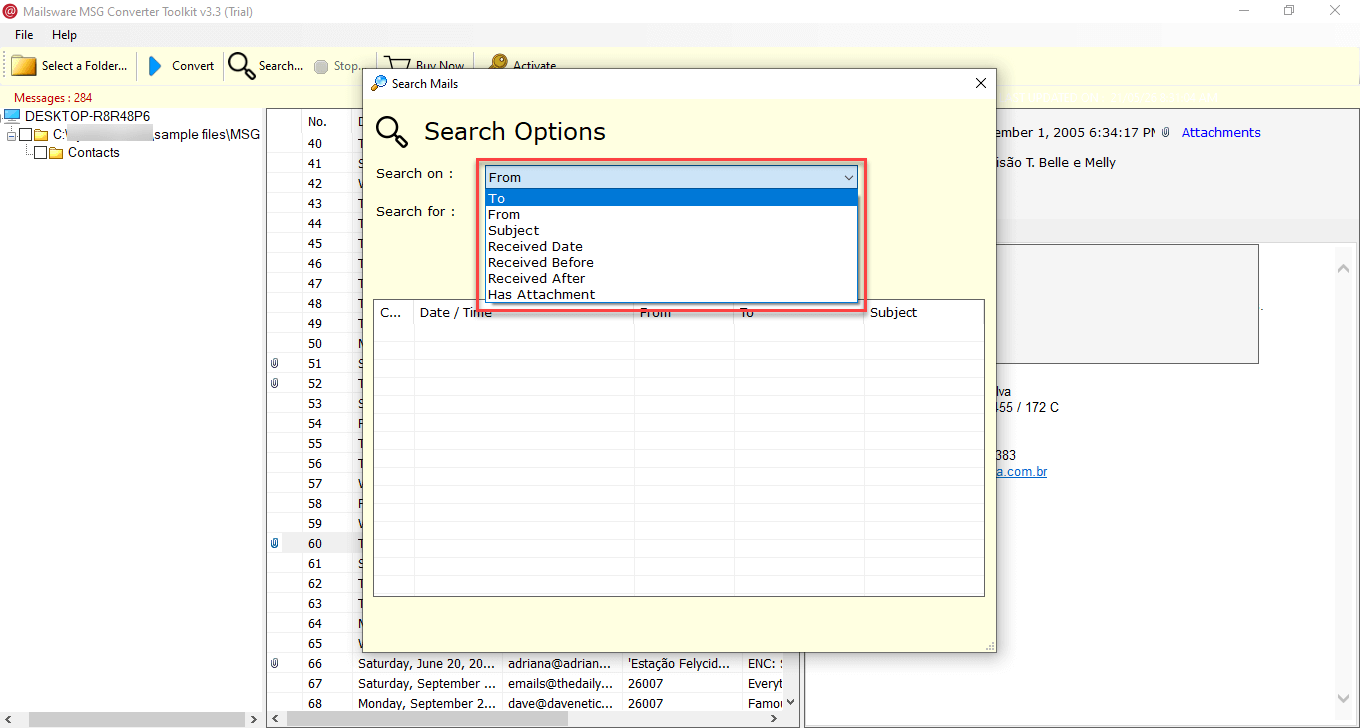Select mail row number 40

pyautogui.click(x=315, y=143)
